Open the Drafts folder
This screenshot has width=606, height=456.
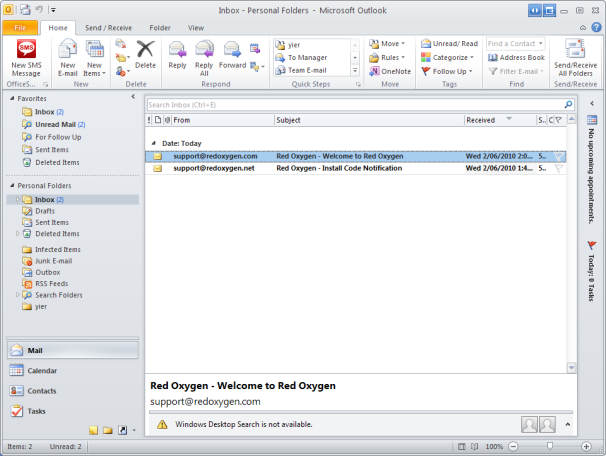click(x=45, y=211)
